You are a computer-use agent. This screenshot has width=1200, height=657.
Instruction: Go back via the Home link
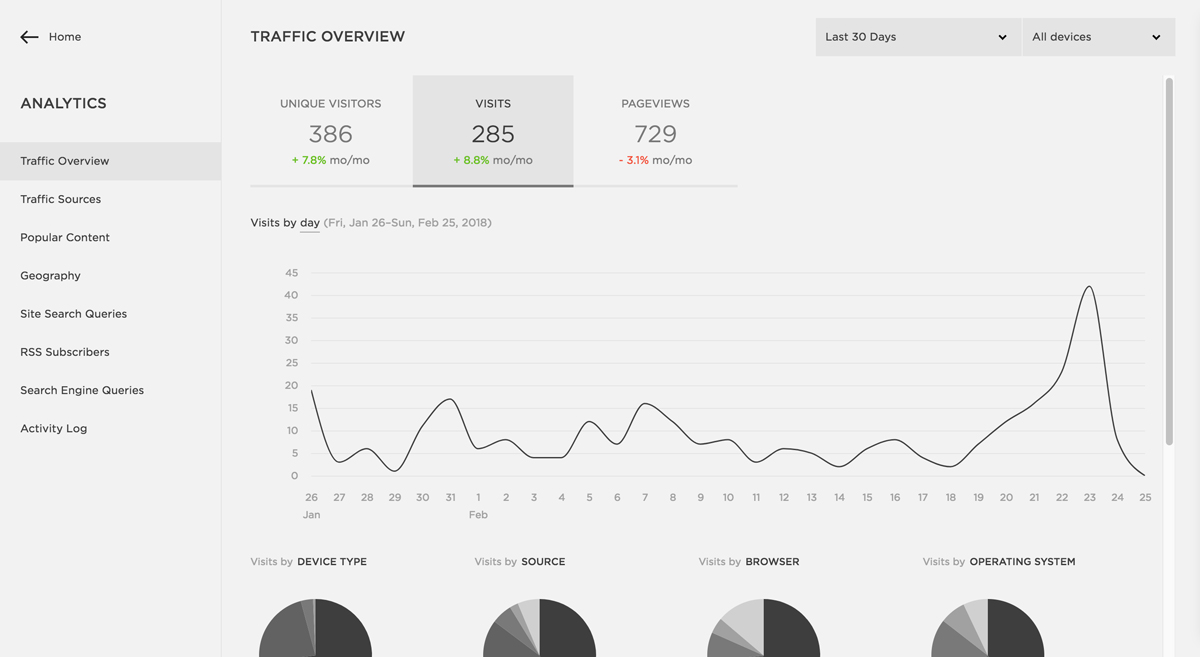coord(65,37)
